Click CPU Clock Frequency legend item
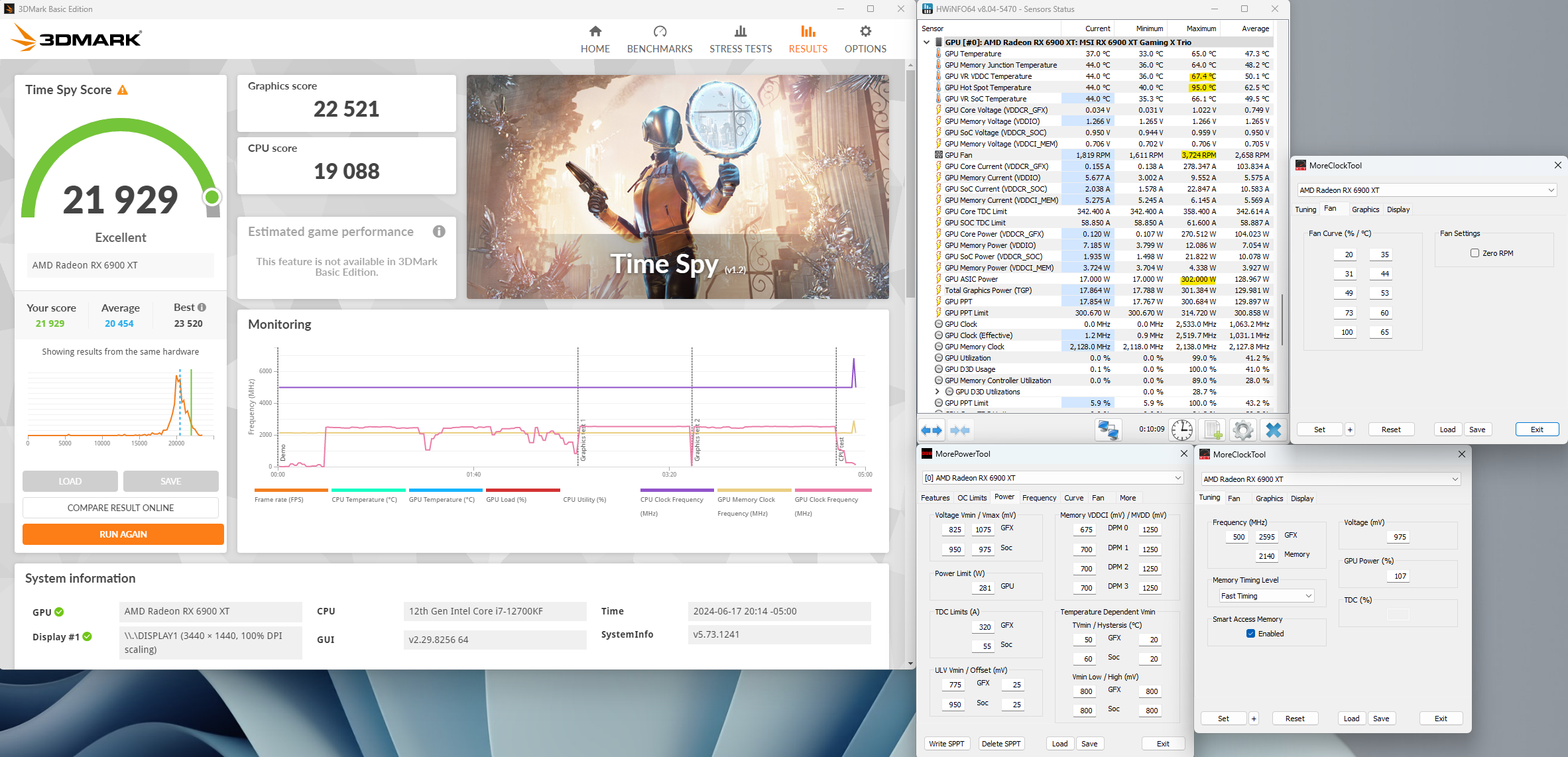This screenshot has width=1568, height=757. (x=677, y=502)
